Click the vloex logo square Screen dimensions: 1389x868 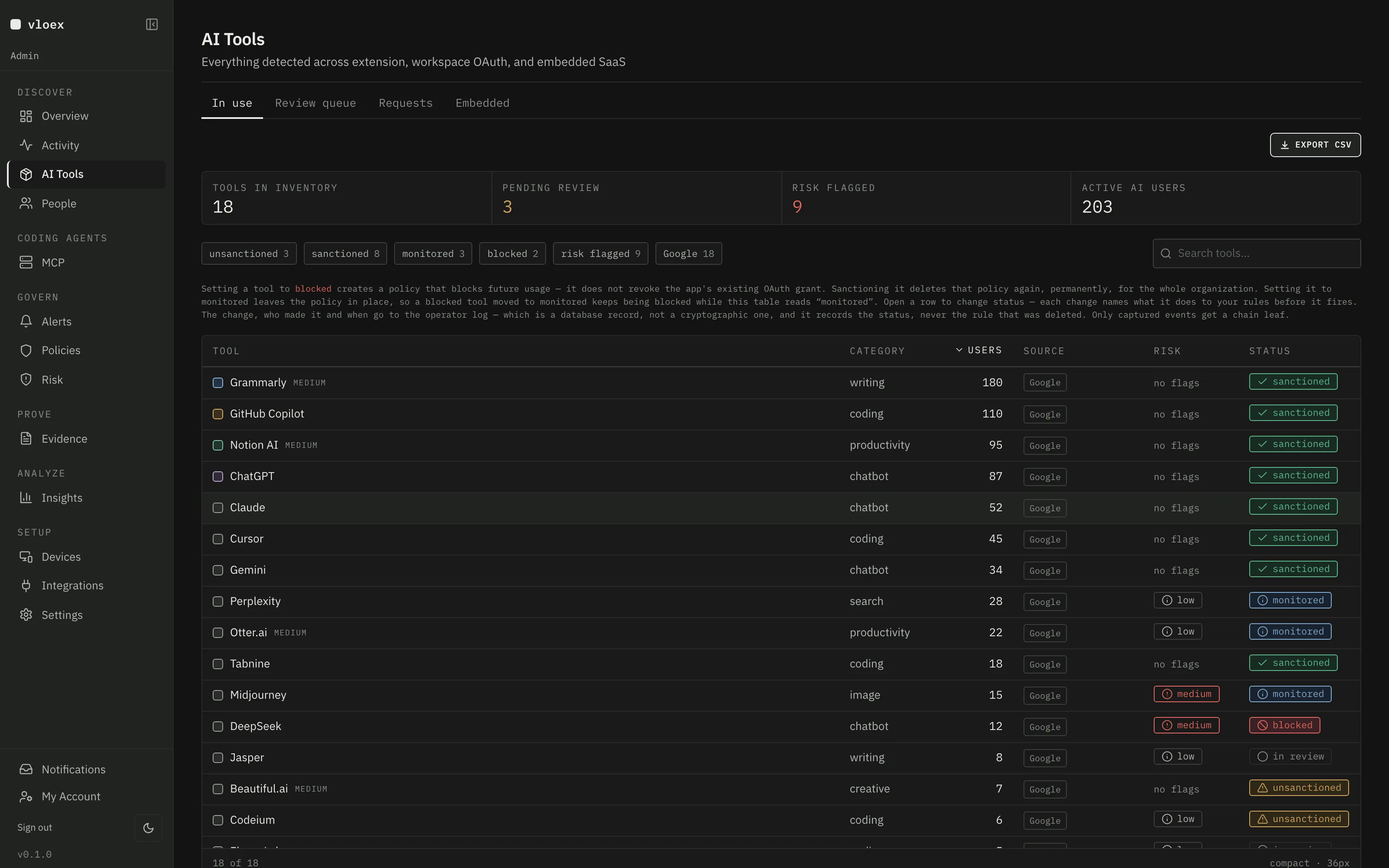16,24
